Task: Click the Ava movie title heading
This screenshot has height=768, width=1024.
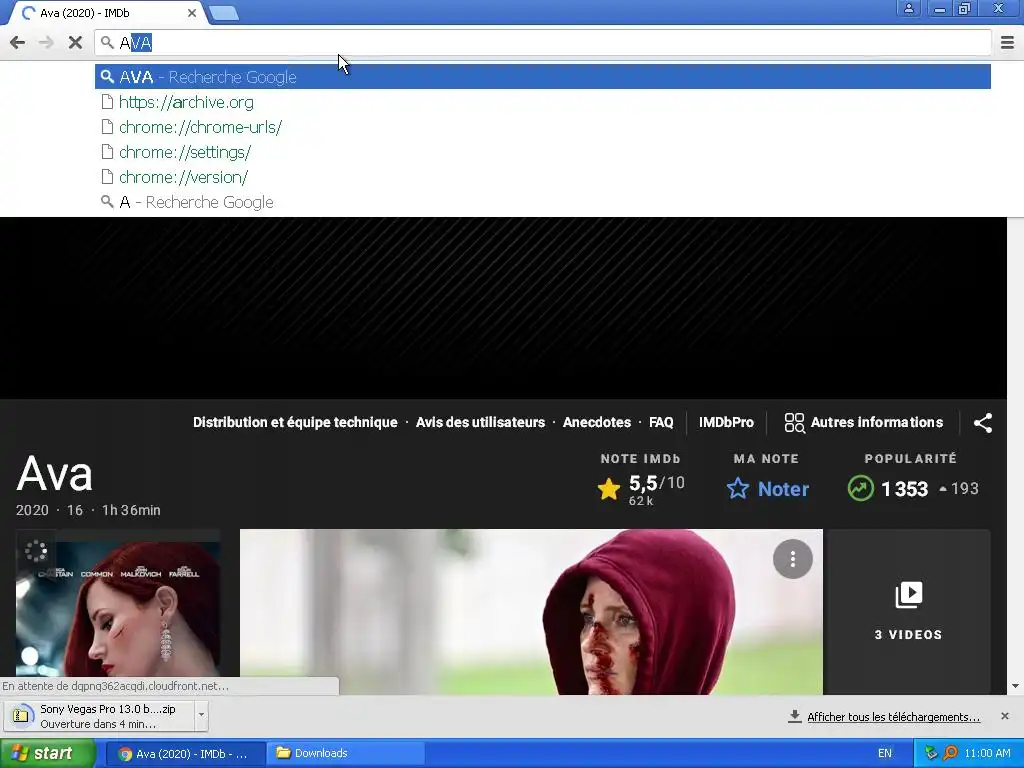Action: (54, 474)
